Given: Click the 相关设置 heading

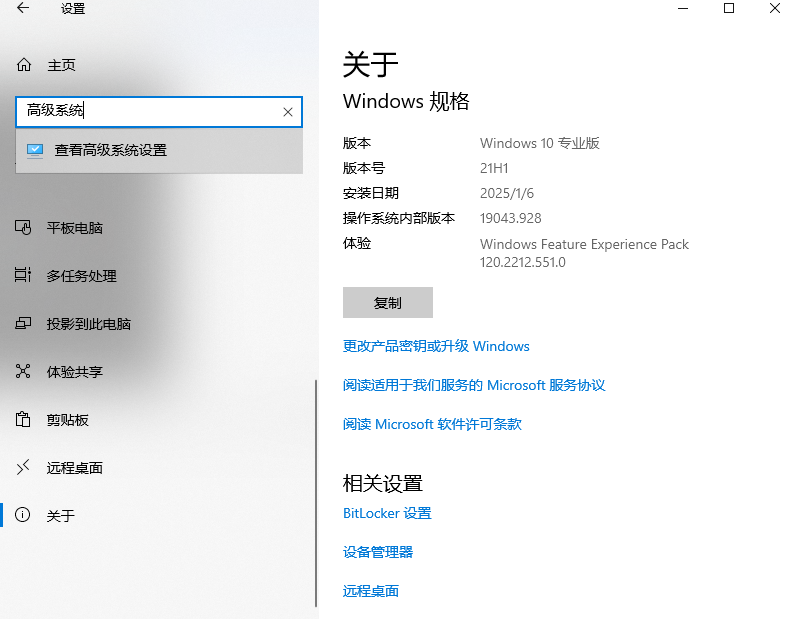Looking at the screenshot, I should tap(383, 483).
